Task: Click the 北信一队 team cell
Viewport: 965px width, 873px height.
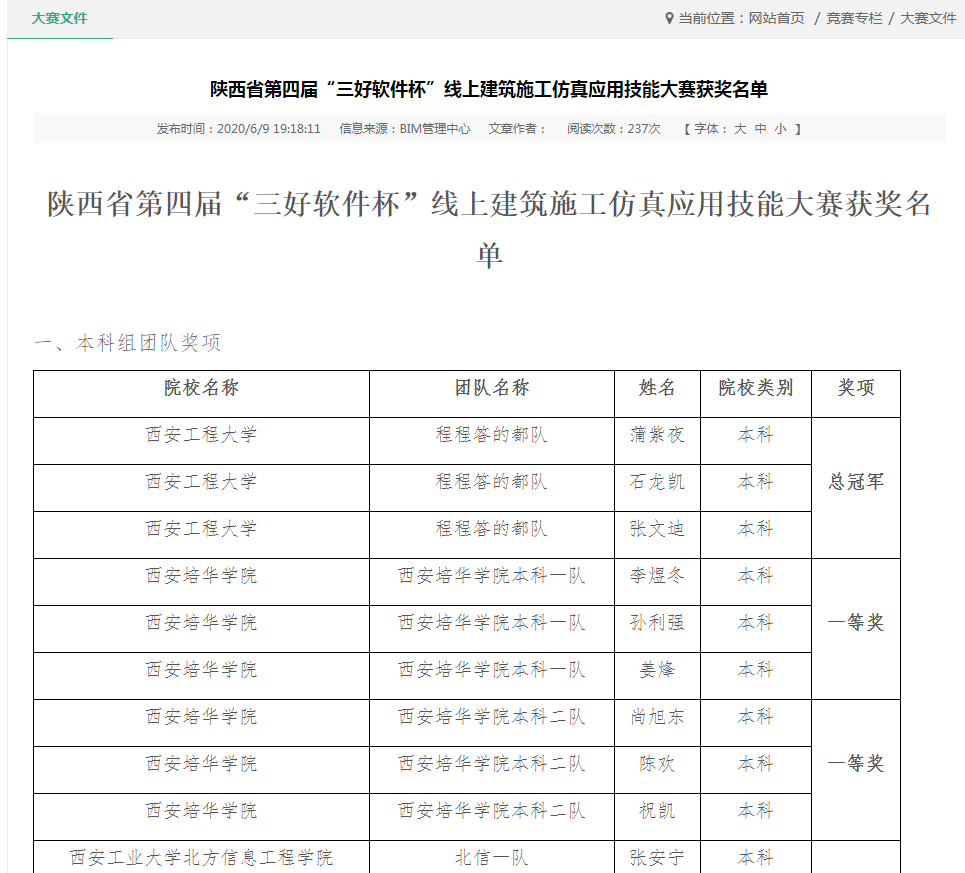Action: [492, 858]
